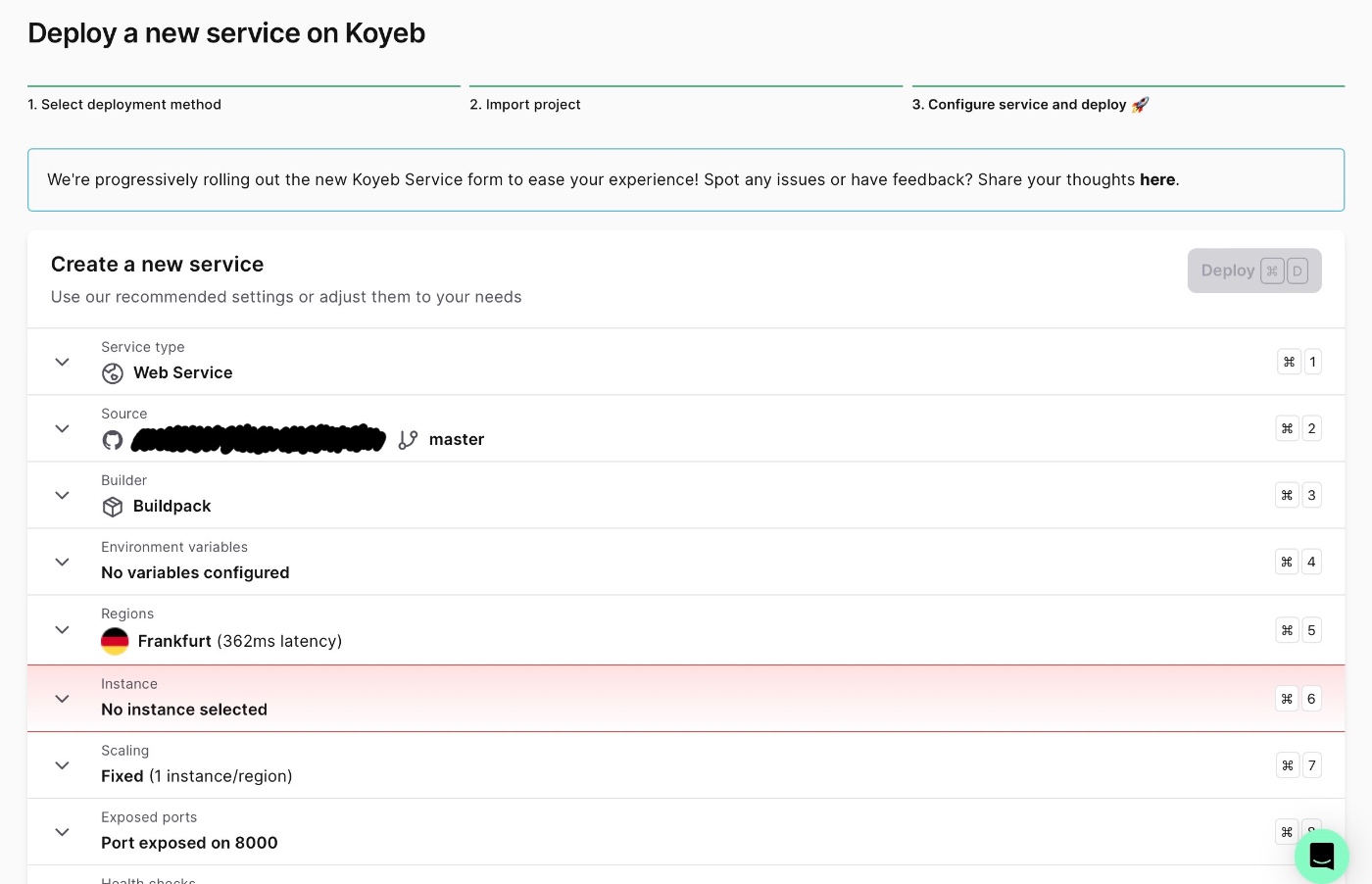Click the command key icon in Source row
This screenshot has height=884, width=1372.
pyautogui.click(x=1287, y=428)
